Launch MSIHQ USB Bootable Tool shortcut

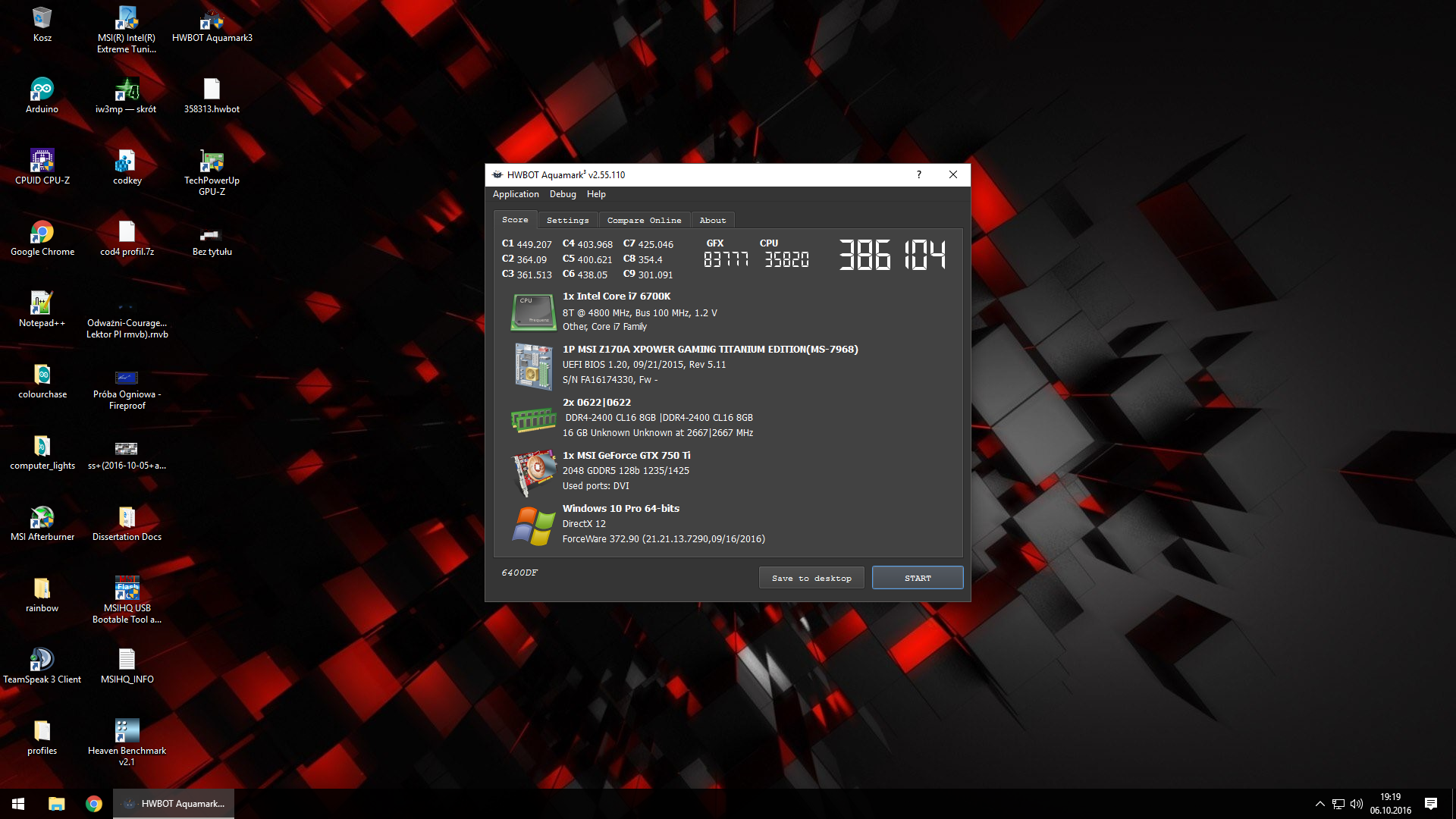click(x=127, y=601)
